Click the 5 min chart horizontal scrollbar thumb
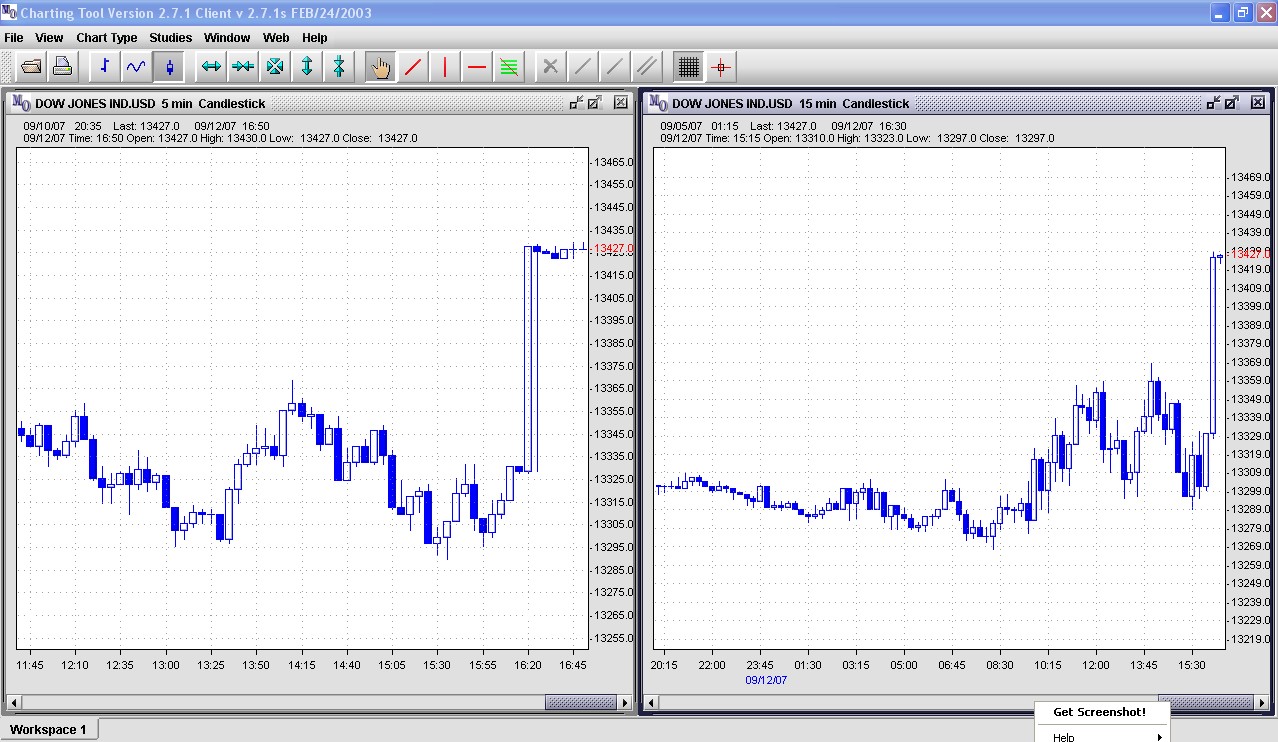The height and width of the screenshot is (742, 1278). pos(580,703)
